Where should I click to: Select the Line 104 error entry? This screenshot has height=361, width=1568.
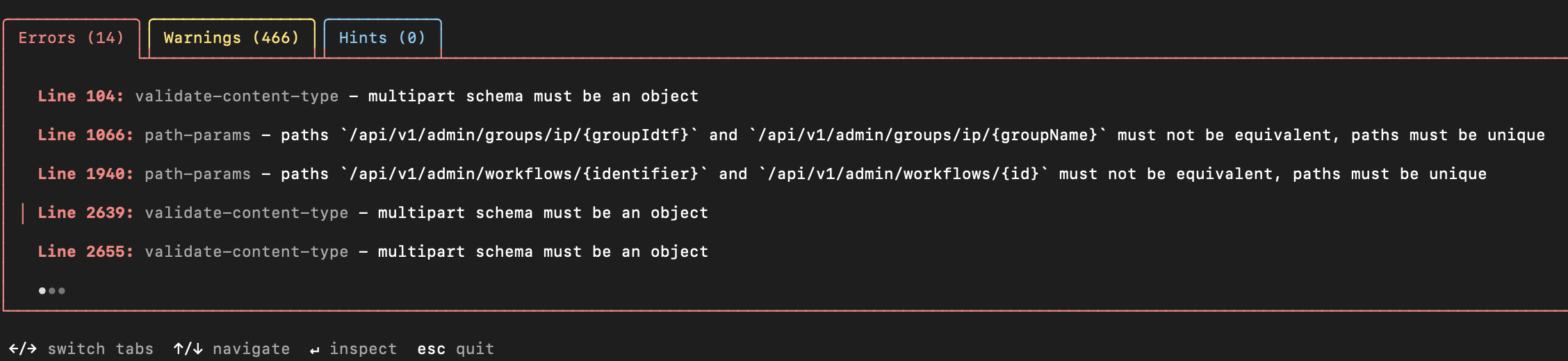point(81,96)
